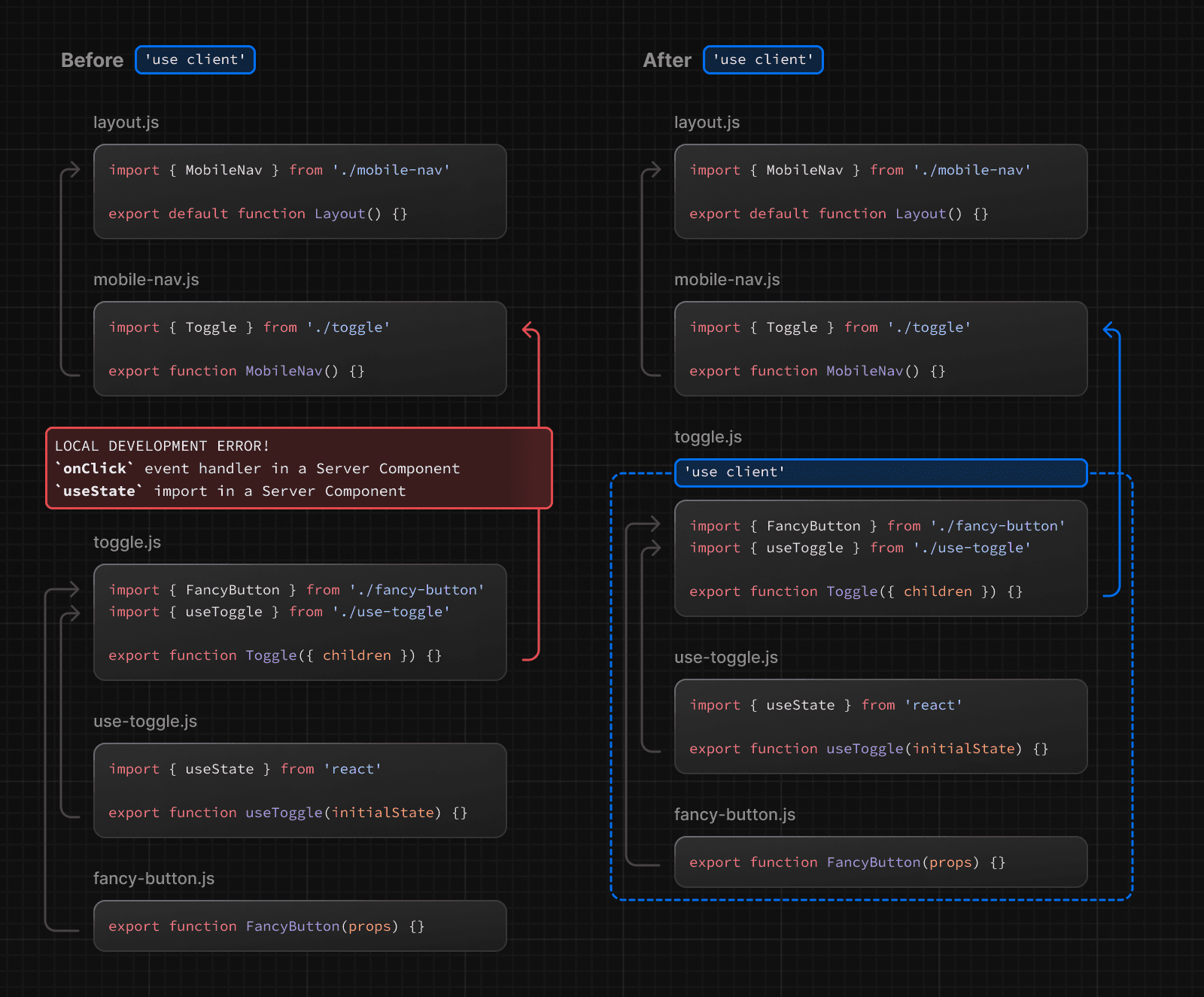
Task: Switch to the After section heading
Action: (667, 60)
